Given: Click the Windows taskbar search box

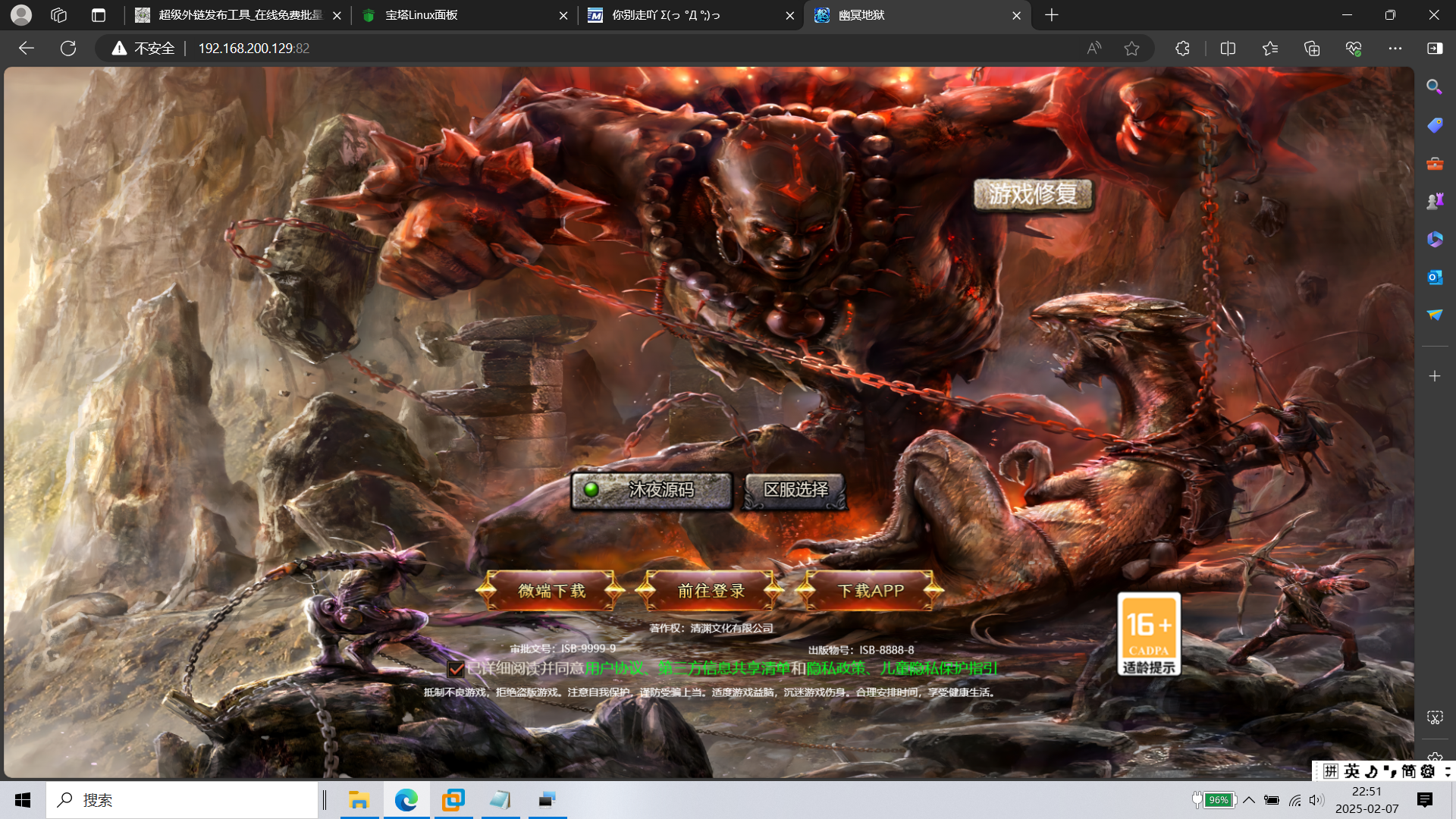Looking at the screenshot, I should point(182,800).
